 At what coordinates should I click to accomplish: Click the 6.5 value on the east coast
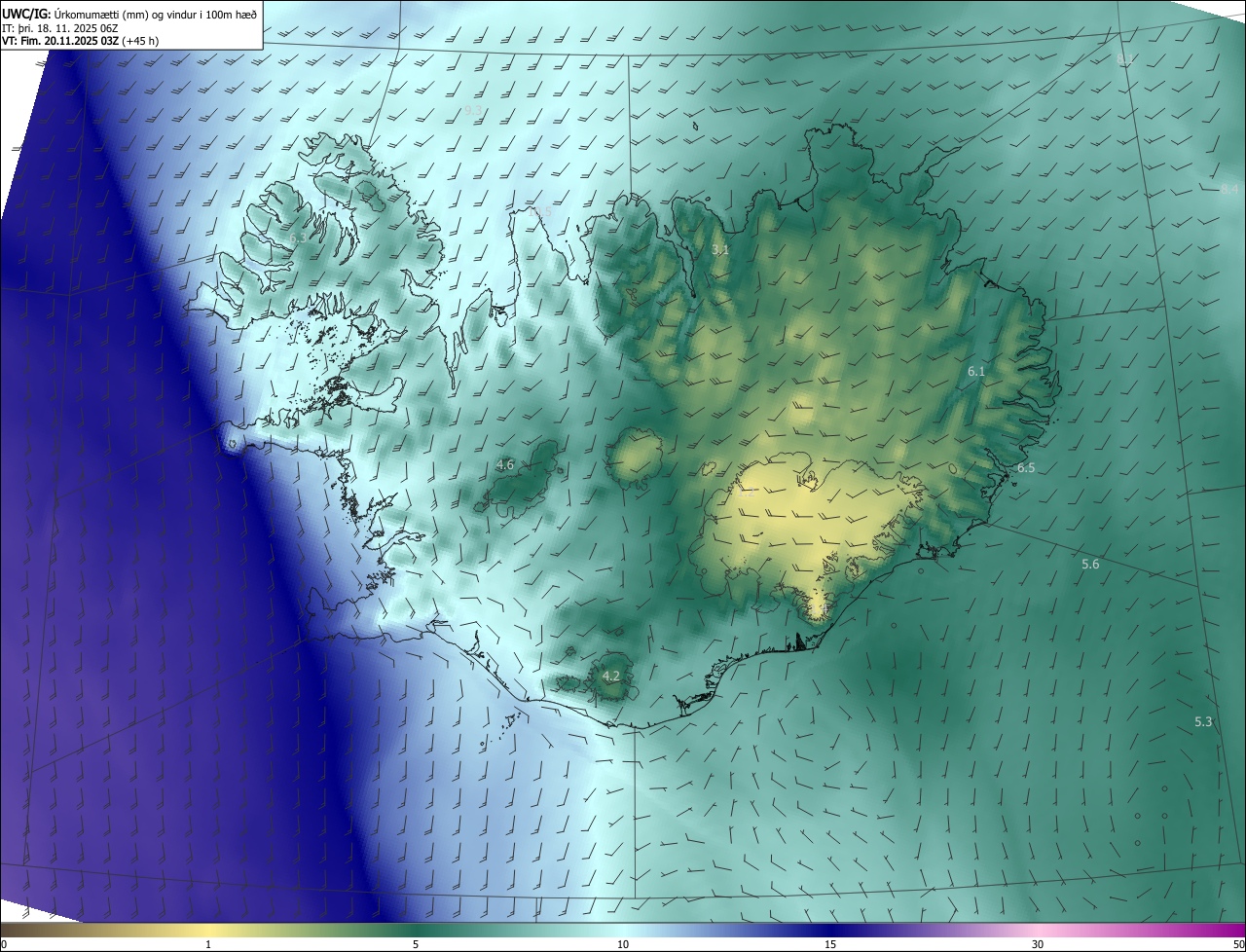[1026, 468]
